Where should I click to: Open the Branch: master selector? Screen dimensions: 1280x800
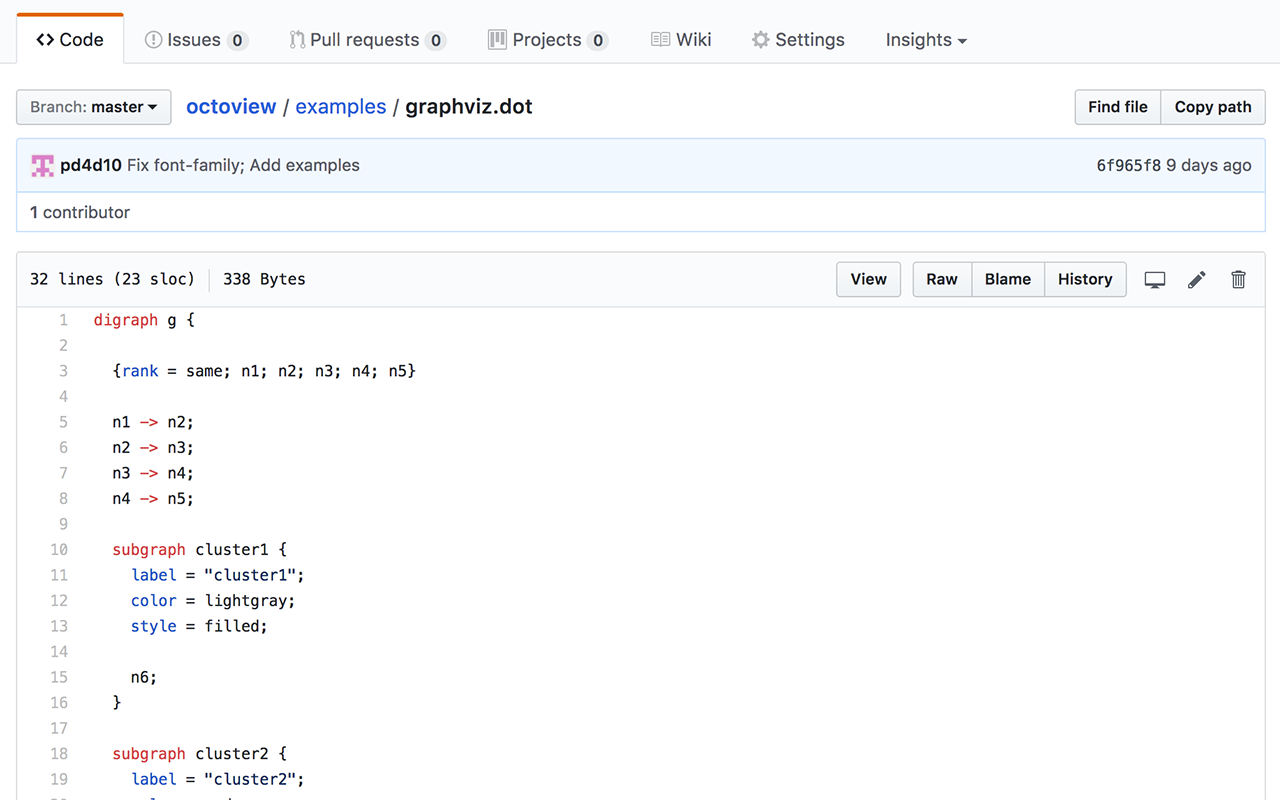click(93, 107)
